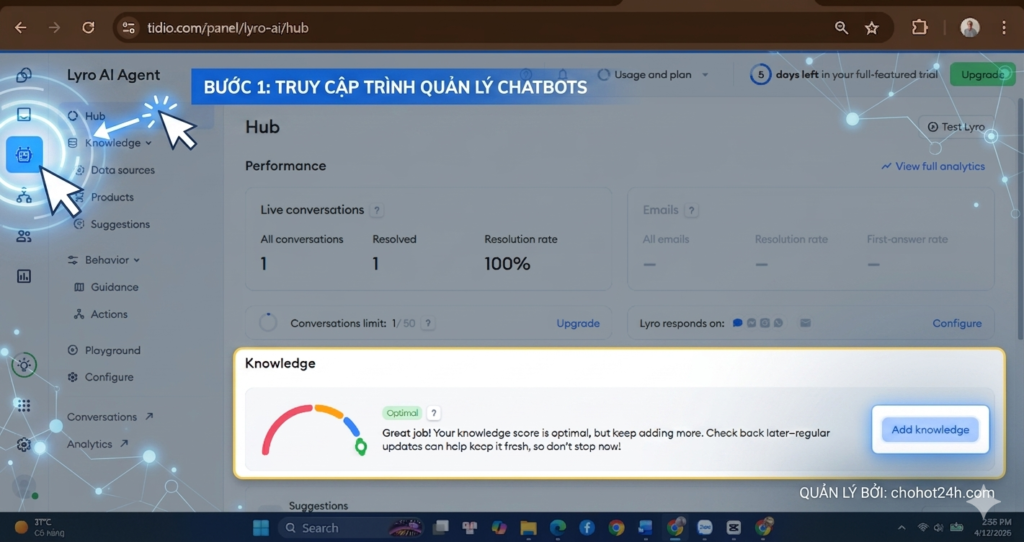Click the lightbulb tips icon
The width and height of the screenshot is (1024, 542).
click(24, 365)
